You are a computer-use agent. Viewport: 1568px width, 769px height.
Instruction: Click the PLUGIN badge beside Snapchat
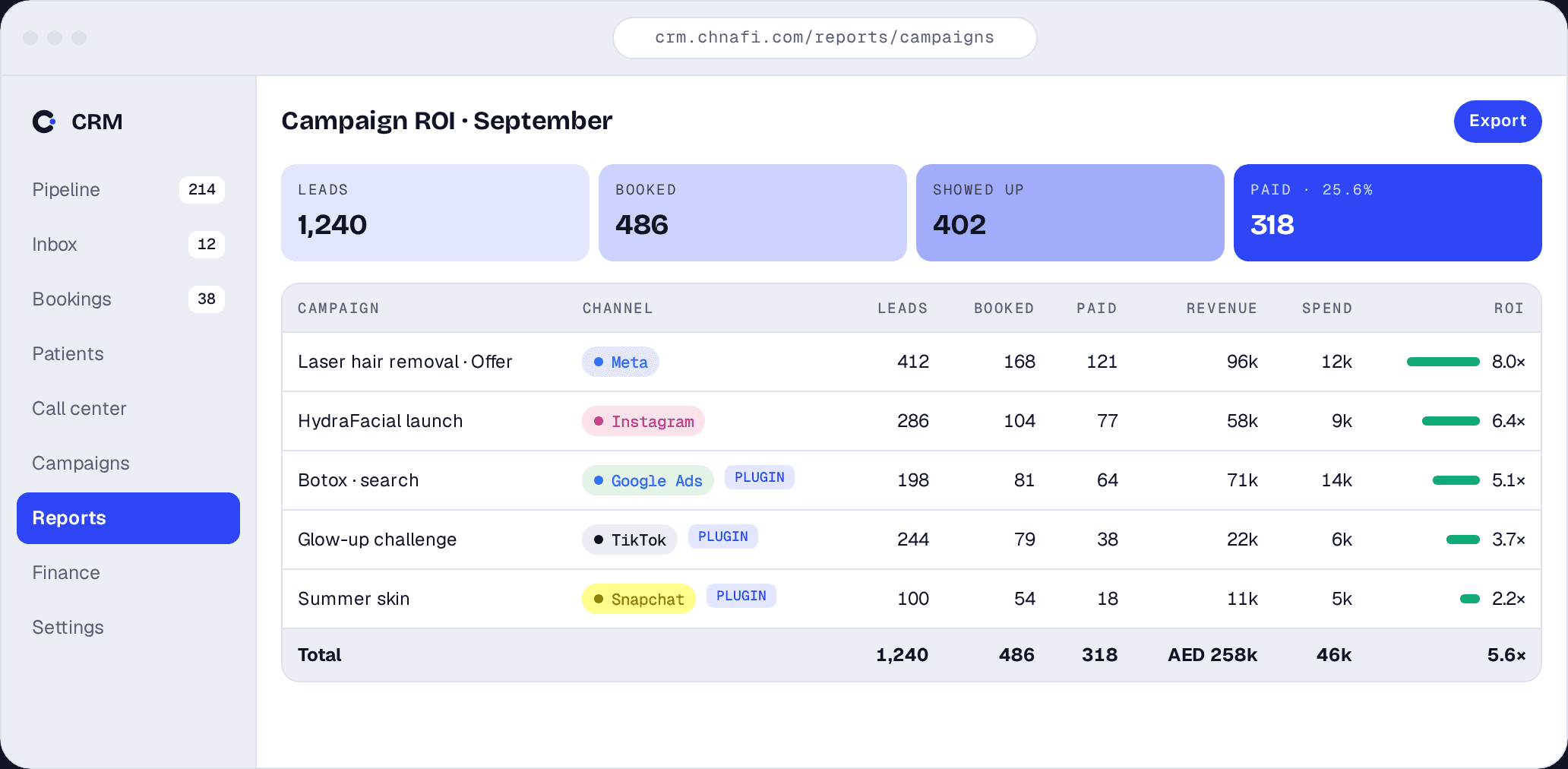pos(741,596)
